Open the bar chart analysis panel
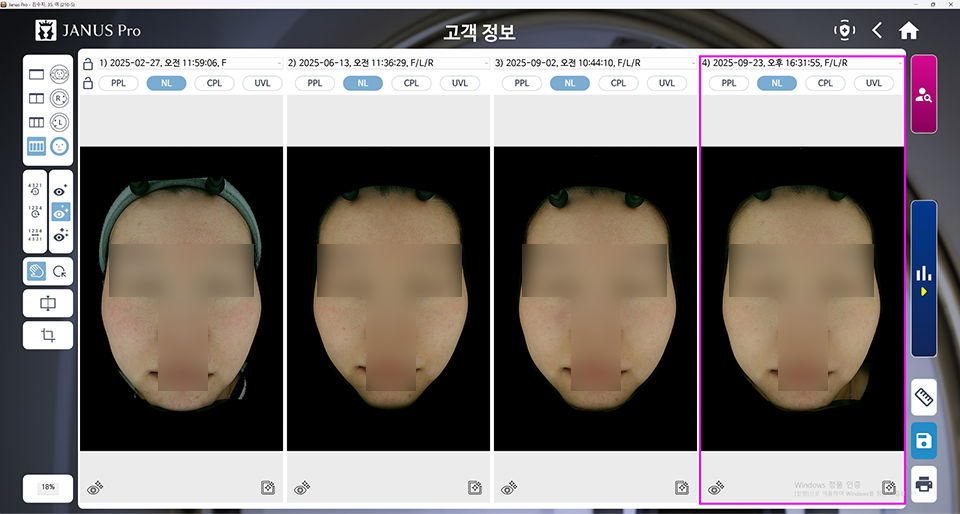The image size is (960, 514). point(924,278)
